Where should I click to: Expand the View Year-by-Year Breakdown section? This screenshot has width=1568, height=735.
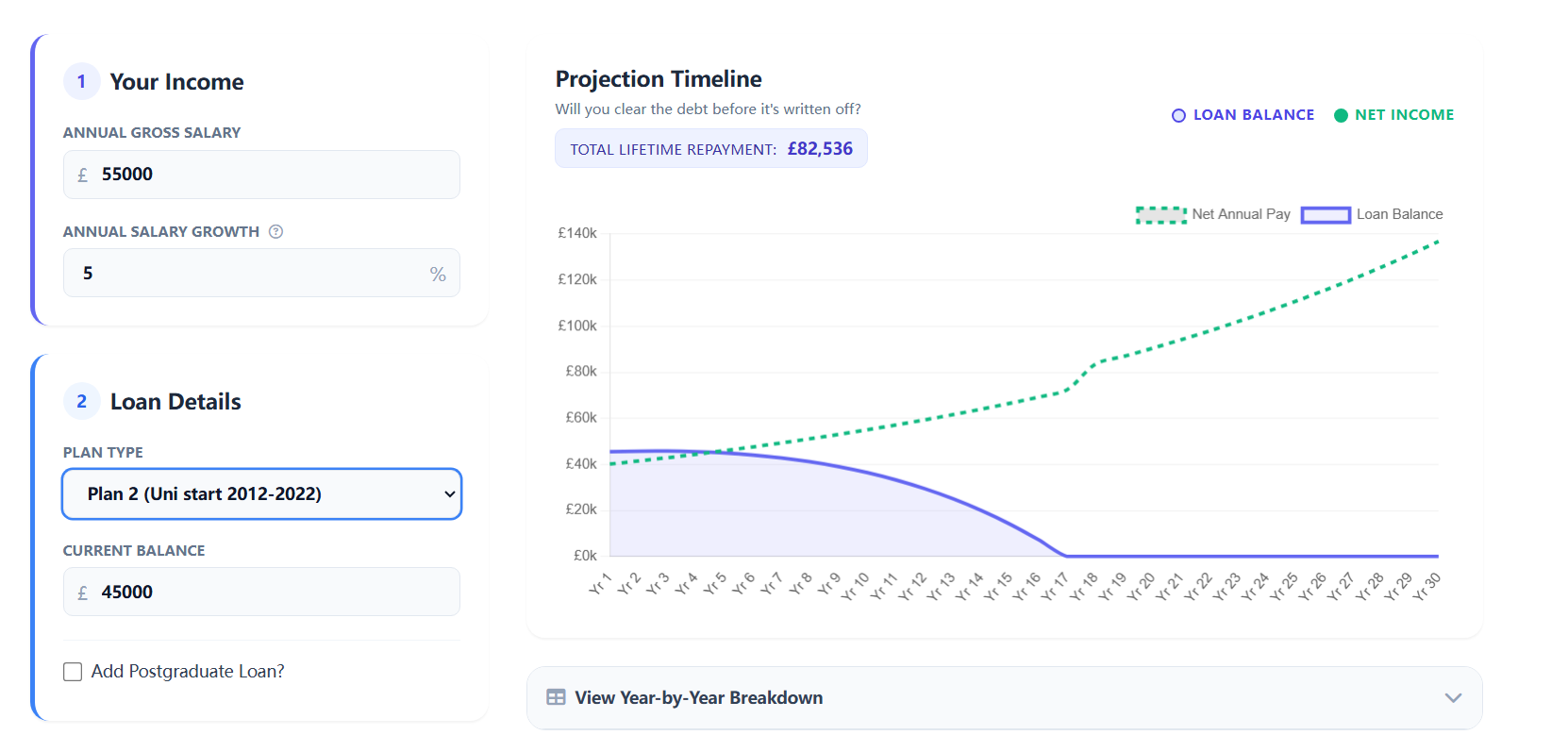tap(698, 697)
